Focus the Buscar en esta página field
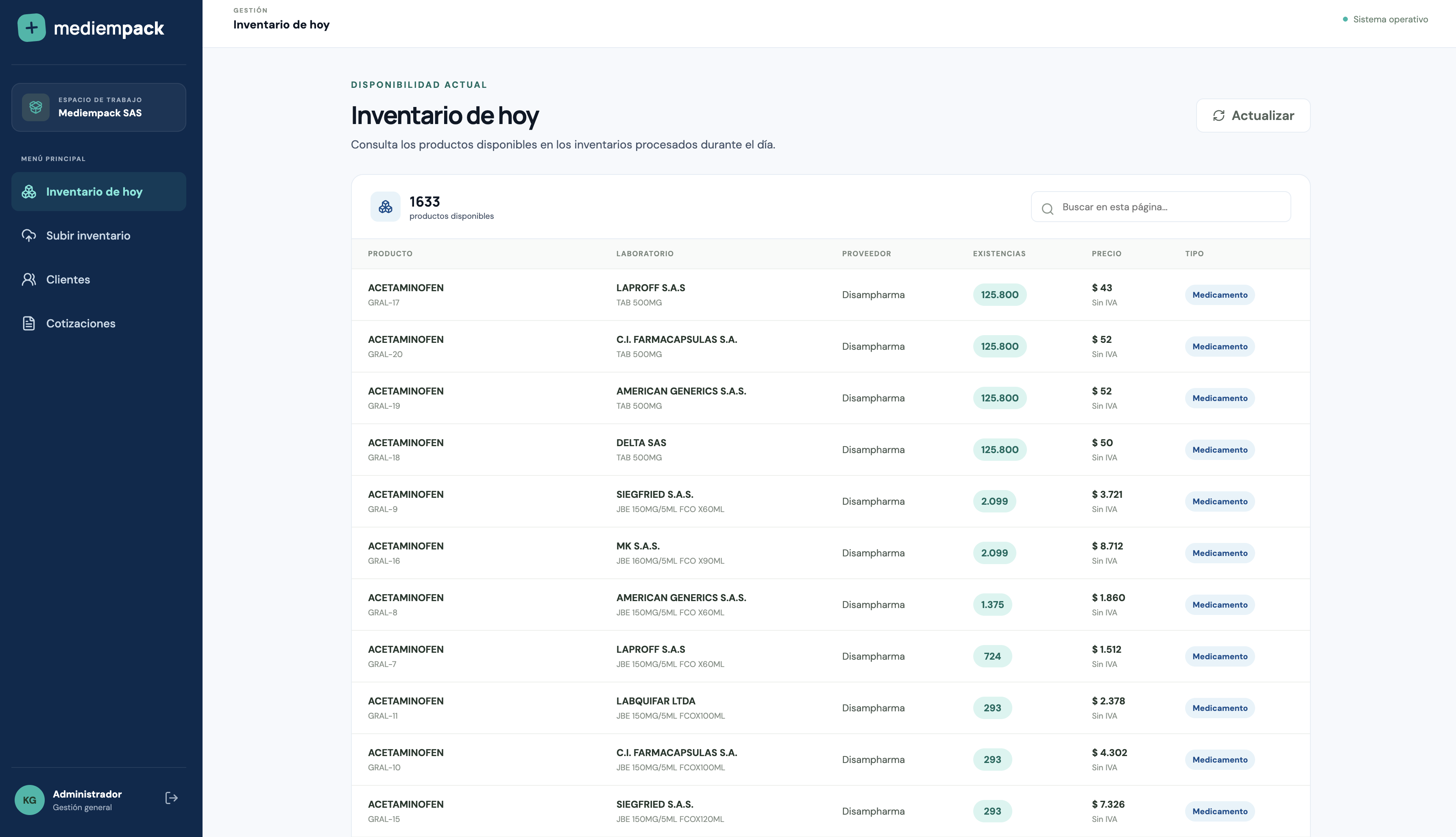 1161,207
